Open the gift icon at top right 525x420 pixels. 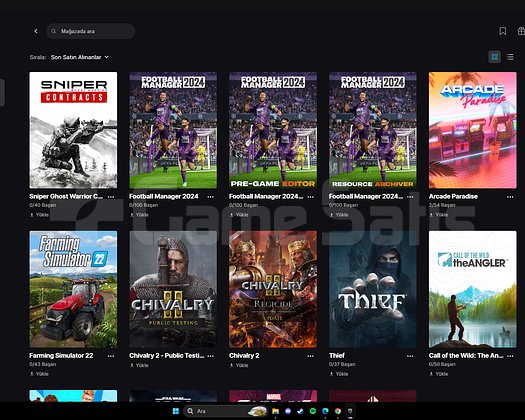click(521, 31)
